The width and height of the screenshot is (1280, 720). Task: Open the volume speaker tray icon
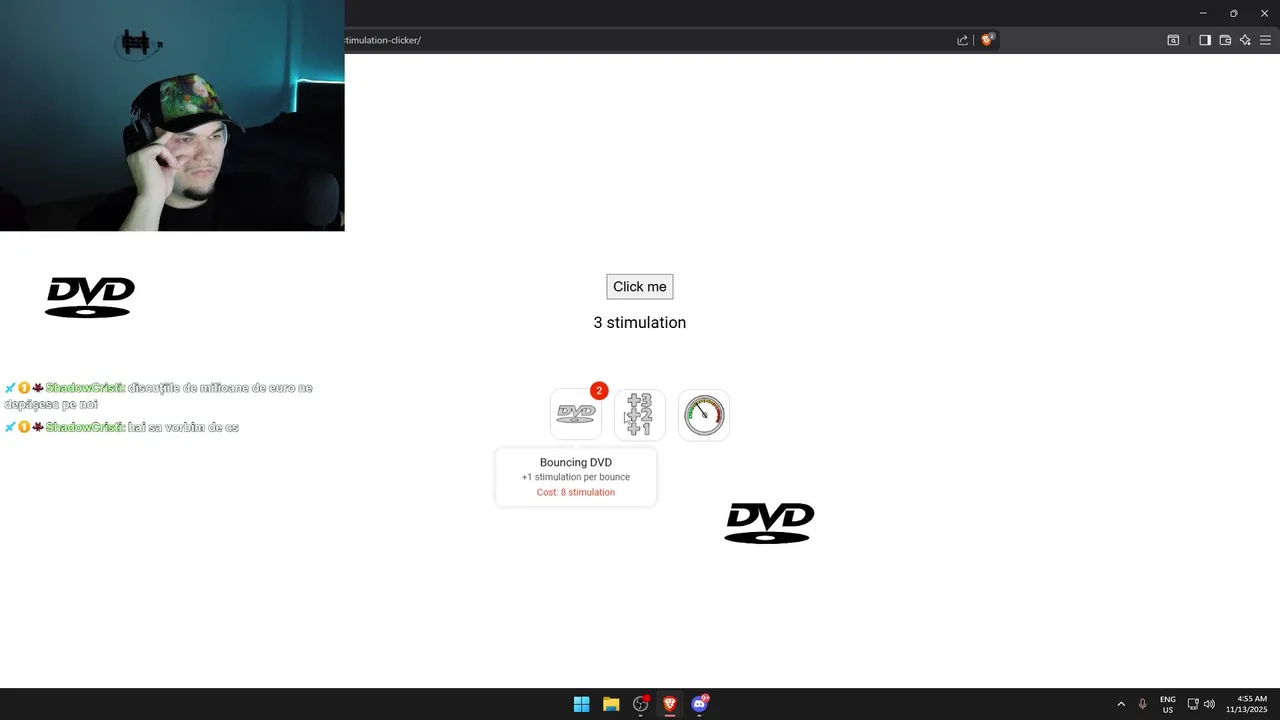(x=1209, y=704)
